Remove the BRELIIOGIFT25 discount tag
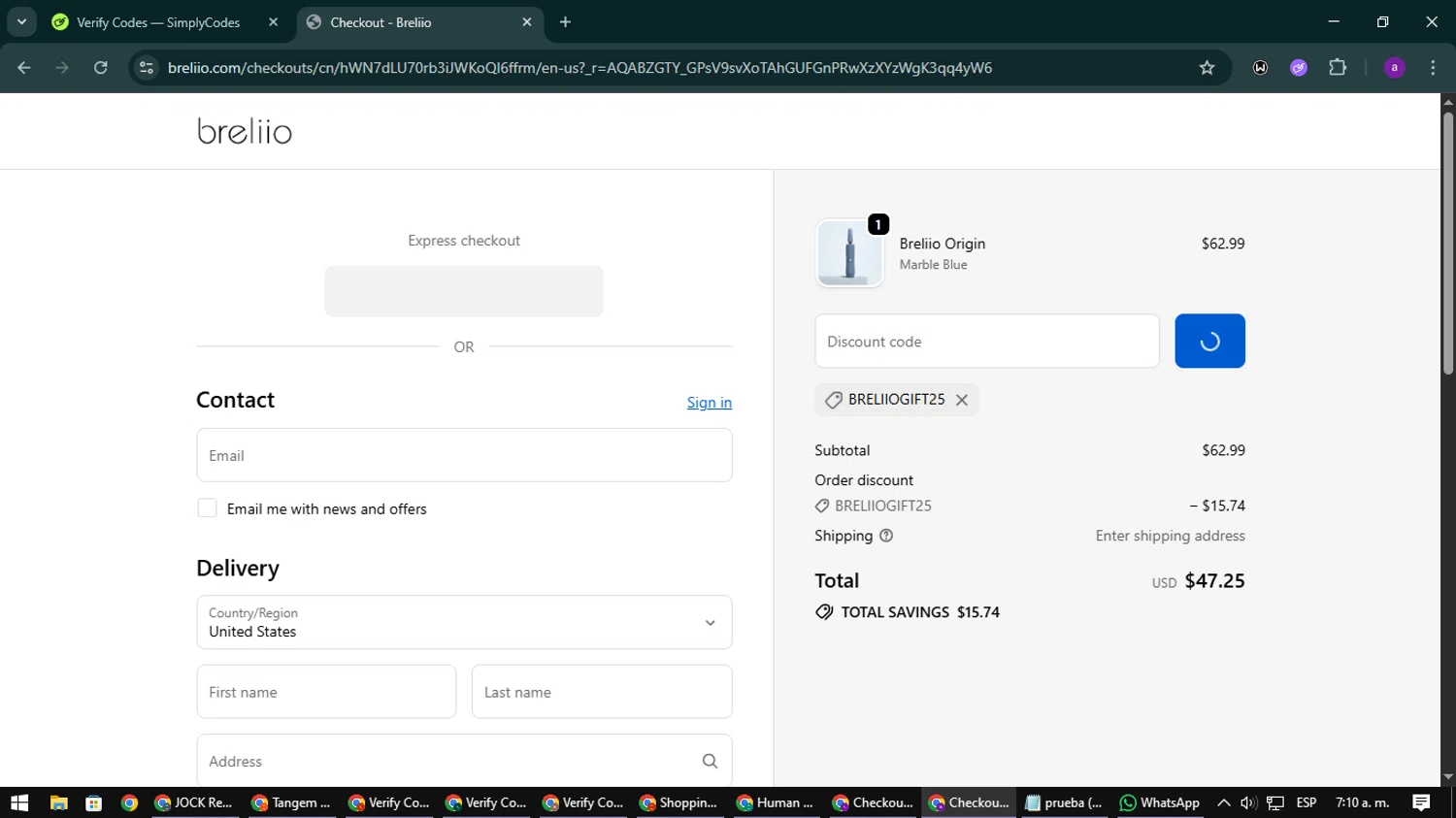 962,400
